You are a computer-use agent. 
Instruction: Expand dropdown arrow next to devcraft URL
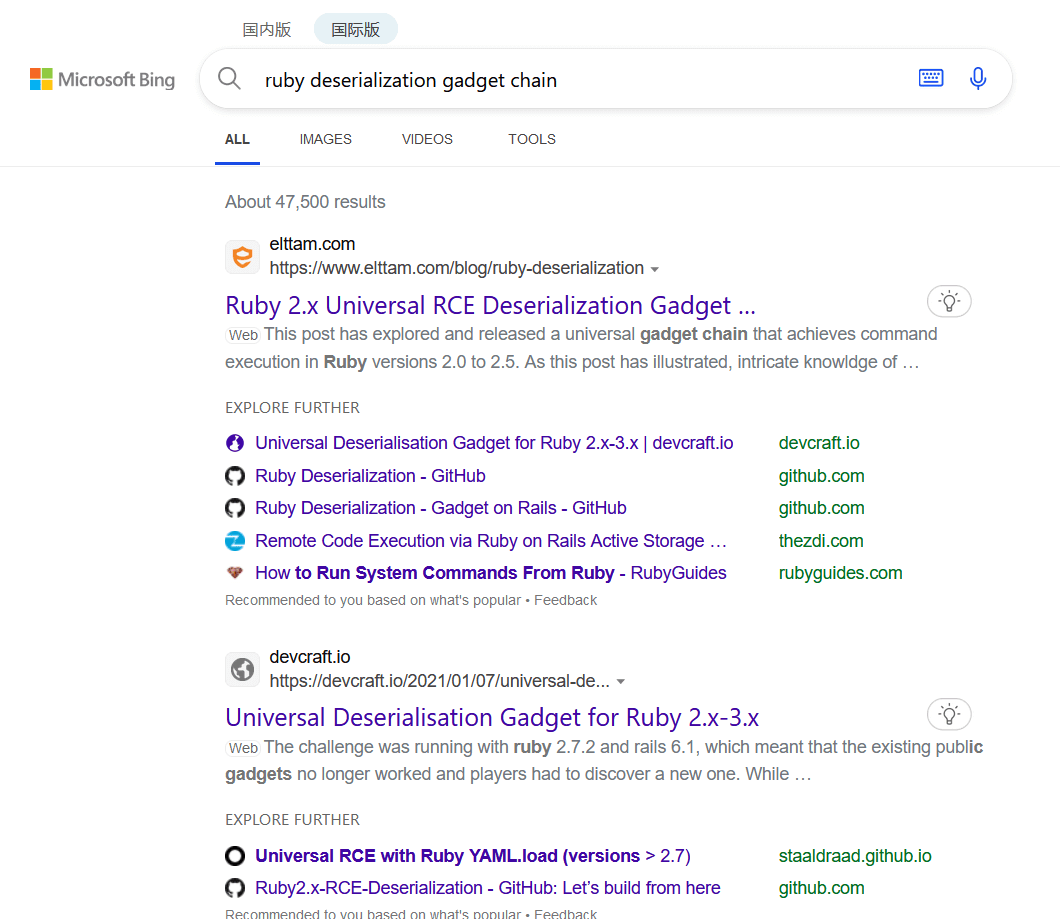tap(621, 682)
